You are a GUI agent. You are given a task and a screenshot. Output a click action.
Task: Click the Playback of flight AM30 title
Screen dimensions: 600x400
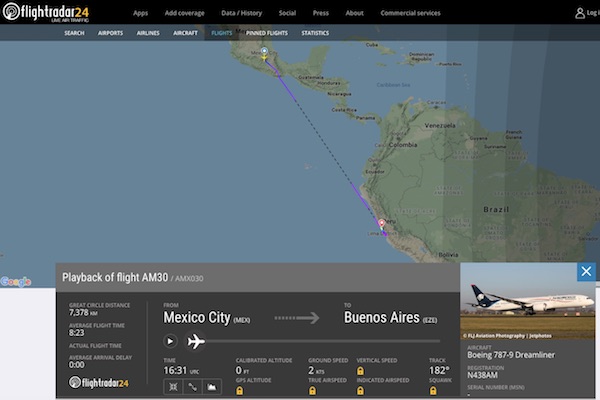coord(115,278)
